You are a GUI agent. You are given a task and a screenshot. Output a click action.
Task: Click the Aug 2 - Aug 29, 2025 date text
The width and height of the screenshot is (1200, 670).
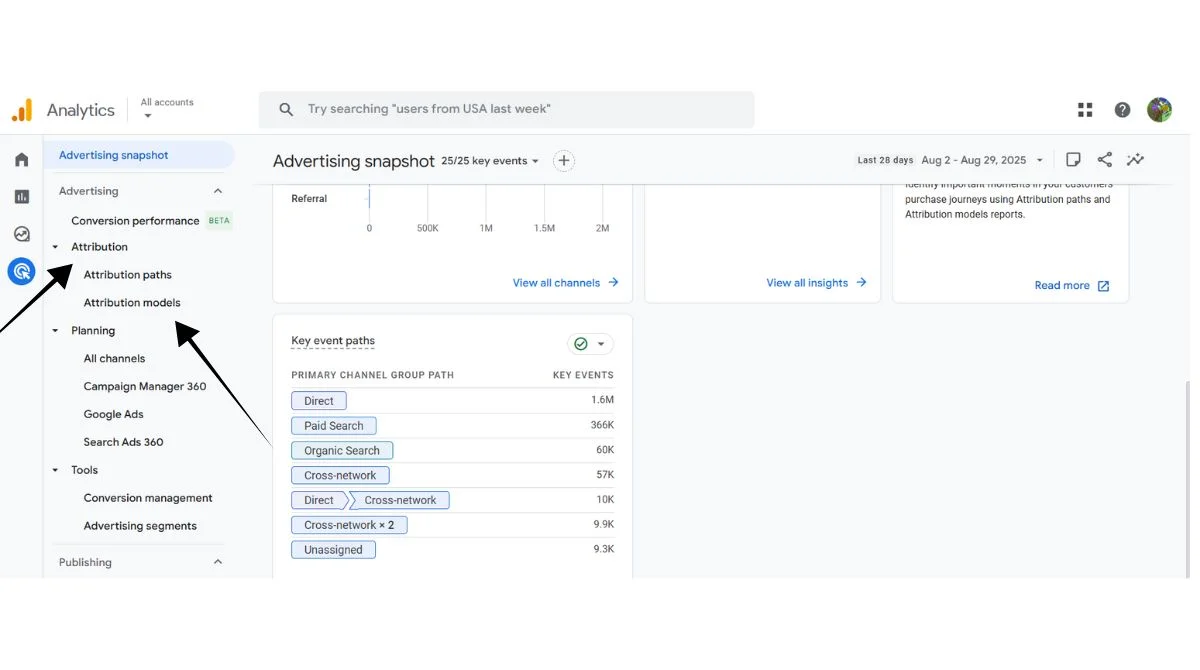tap(974, 160)
